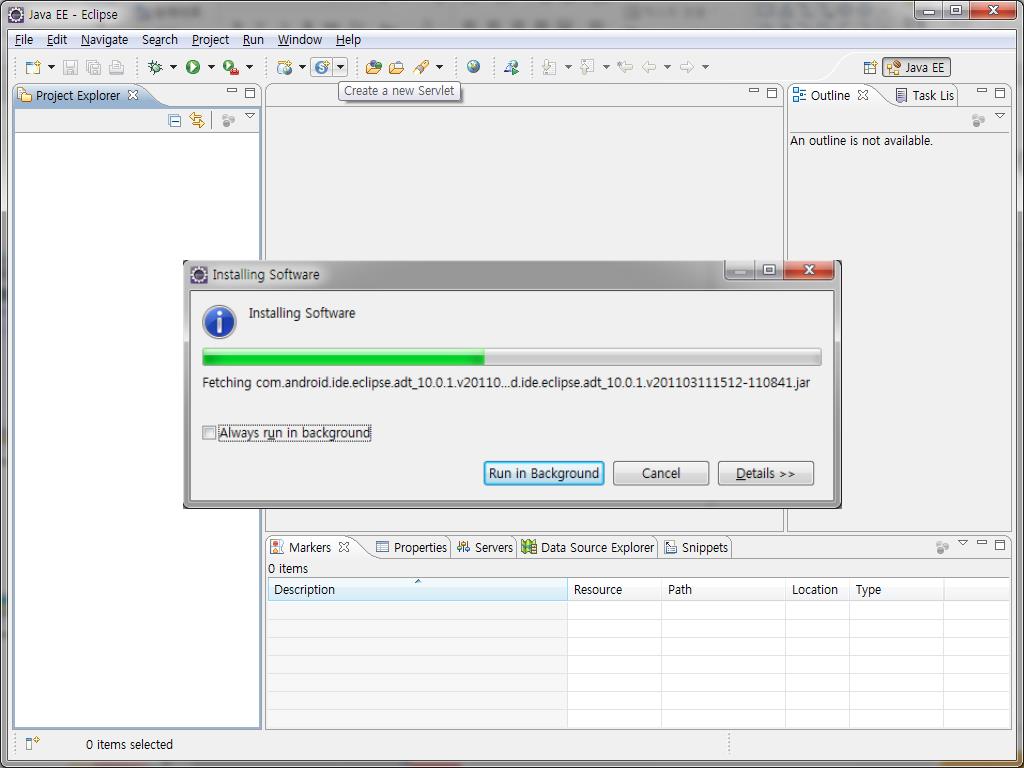Screen dimensions: 1024x768
Task: Close the Project Explorer tab
Action: (133, 95)
